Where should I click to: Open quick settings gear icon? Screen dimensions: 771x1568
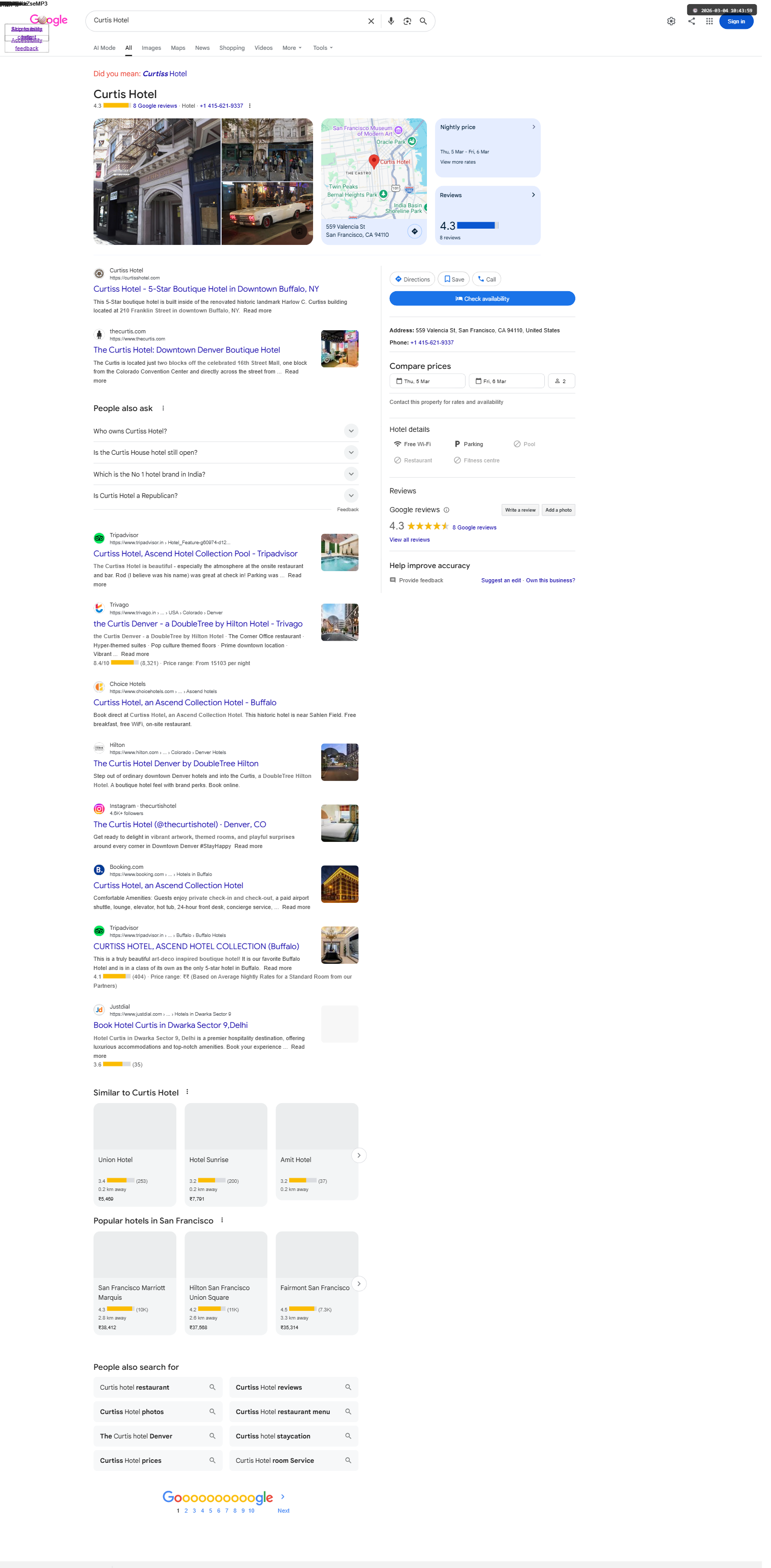pyautogui.click(x=671, y=21)
